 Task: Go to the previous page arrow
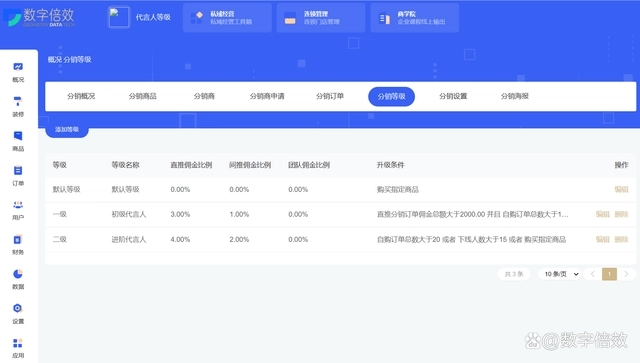(x=593, y=274)
